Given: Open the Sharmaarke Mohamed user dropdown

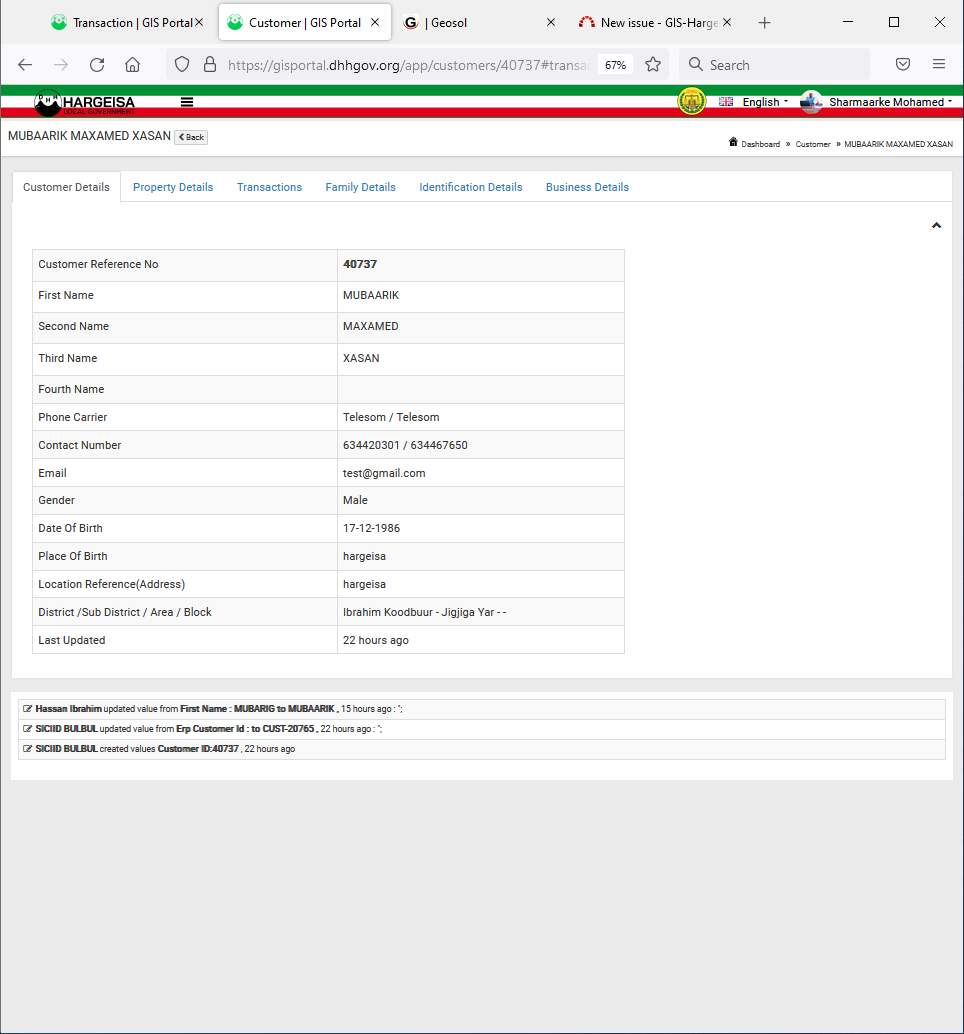Looking at the screenshot, I should click(890, 102).
